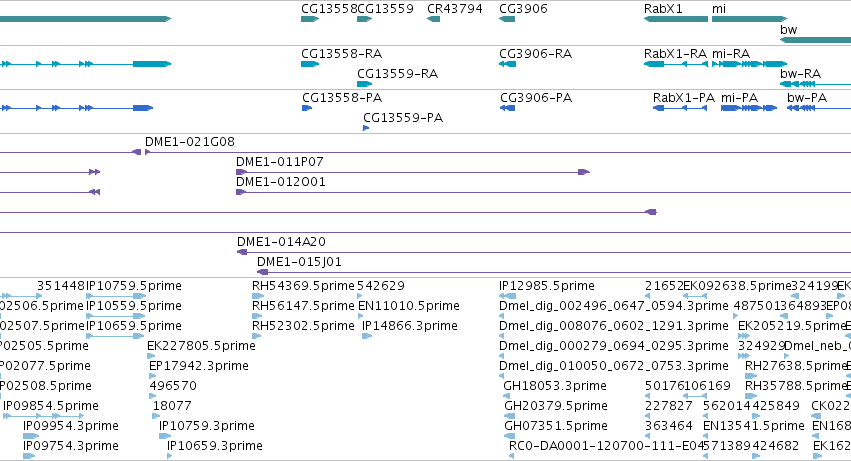Open the EN13541.5prime label
851x461 pixels.
(x=754, y=426)
